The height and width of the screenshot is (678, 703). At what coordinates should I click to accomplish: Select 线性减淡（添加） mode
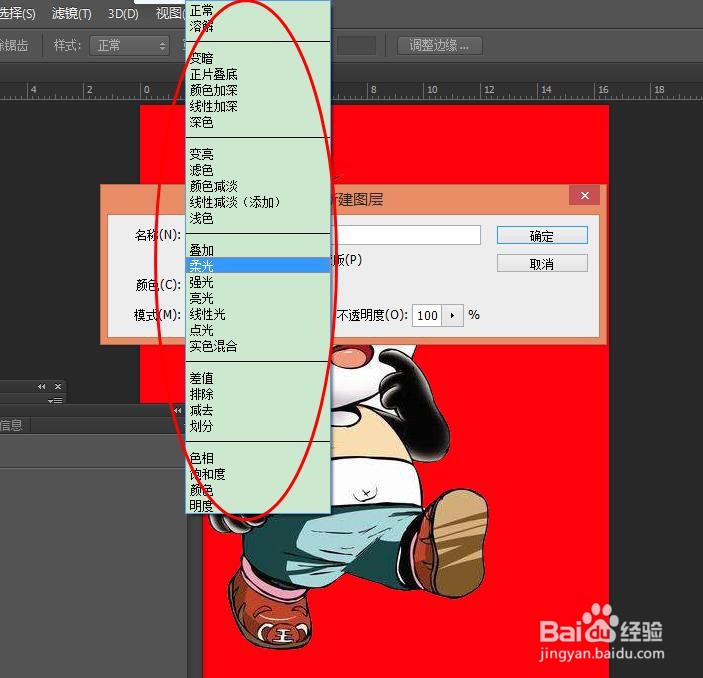(x=258, y=202)
